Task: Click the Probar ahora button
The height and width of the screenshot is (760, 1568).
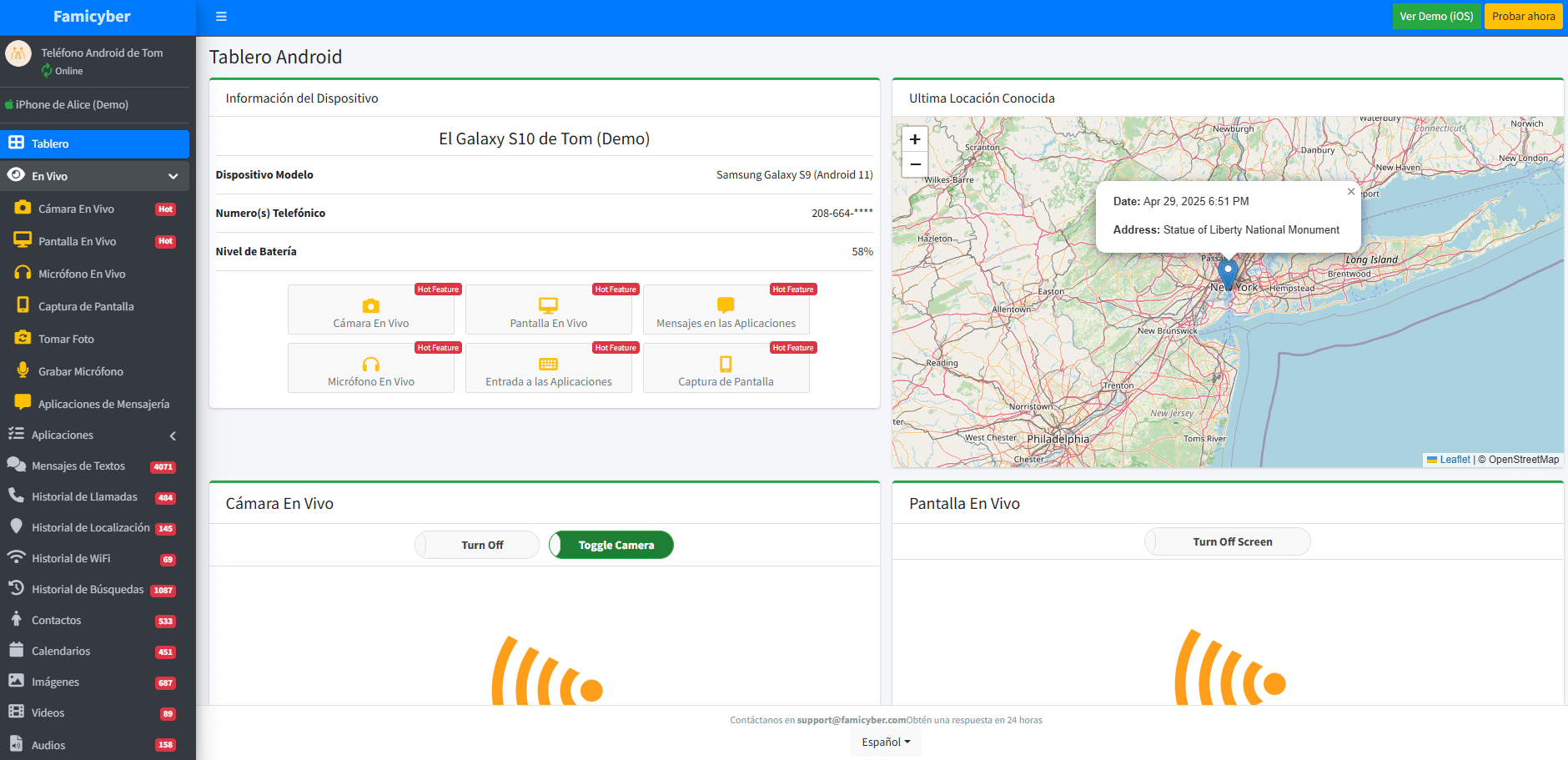Action: click(x=1523, y=17)
